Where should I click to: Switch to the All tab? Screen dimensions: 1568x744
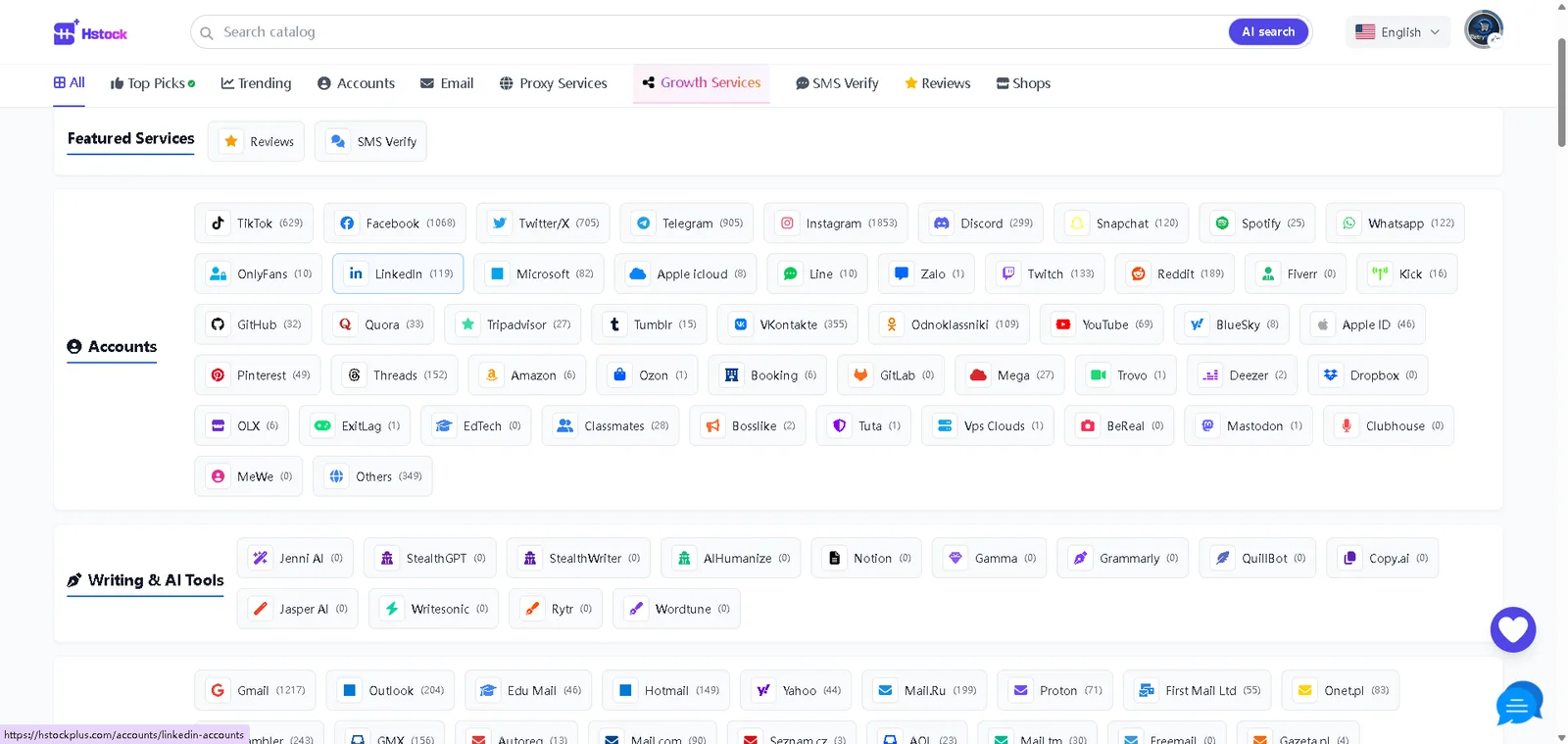(69, 83)
